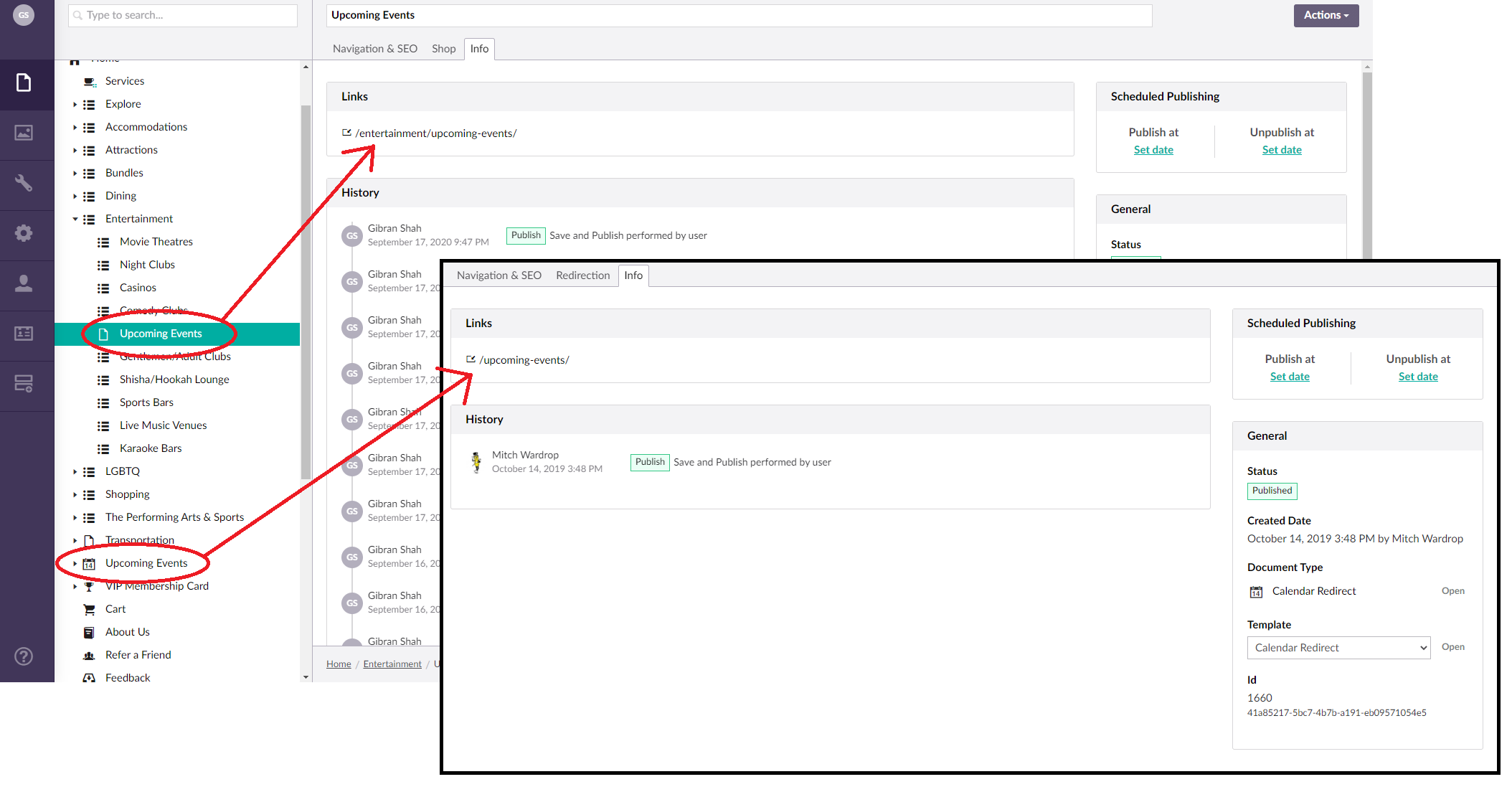
Task: Click the Cart shopping cart icon
Action: click(90, 610)
